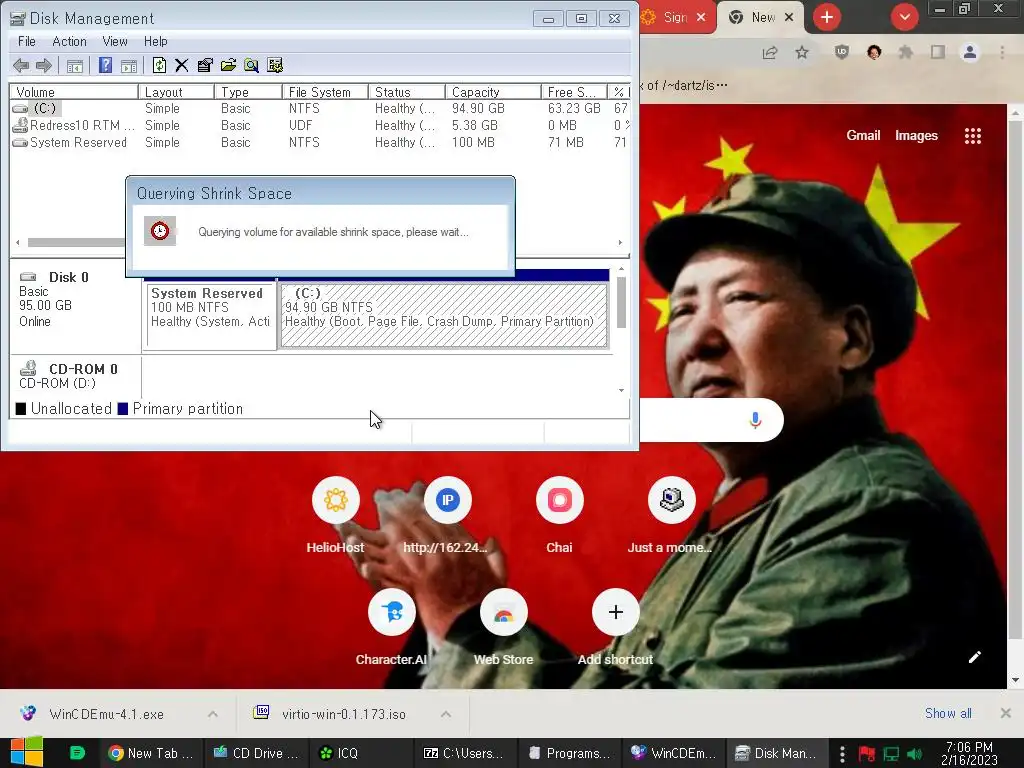This screenshot has width=1024, height=768.
Task: Click Show all downloads link
Action: (x=948, y=714)
